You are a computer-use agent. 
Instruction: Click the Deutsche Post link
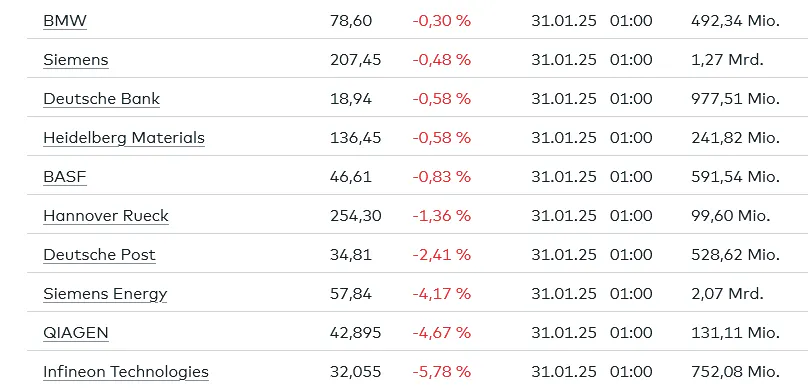pos(99,255)
